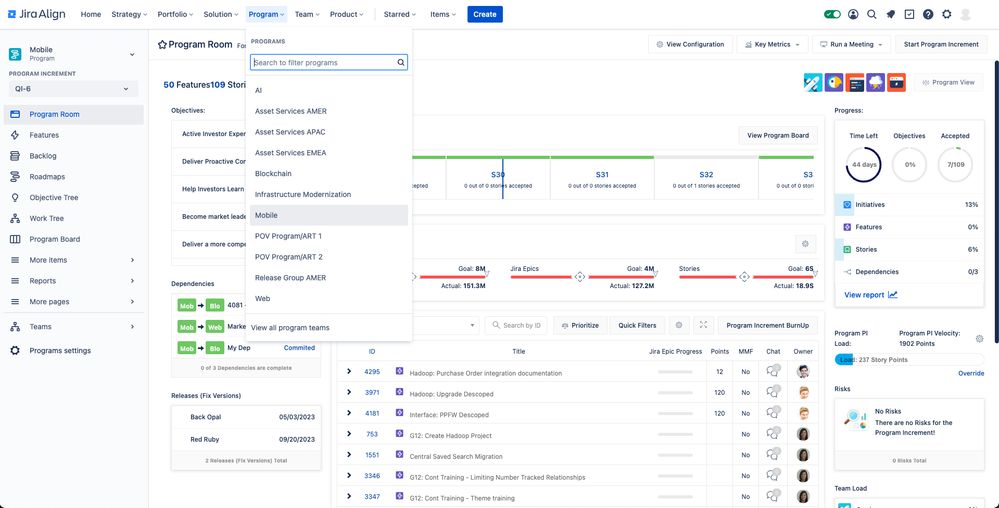Open the Run a Meeting dropdown

click(851, 45)
